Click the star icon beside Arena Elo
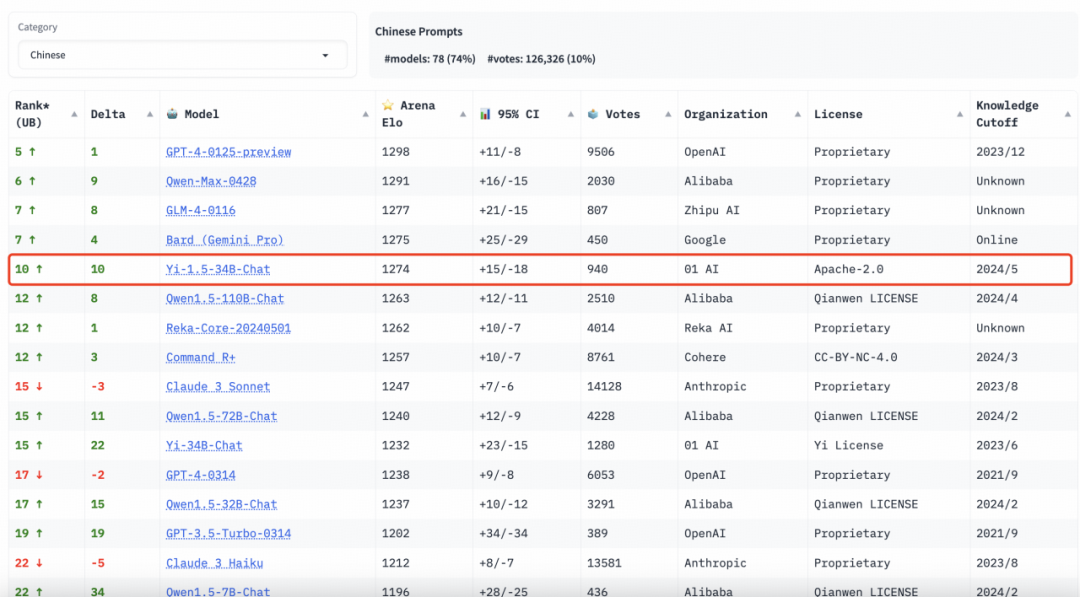The image size is (1080, 597). point(388,105)
